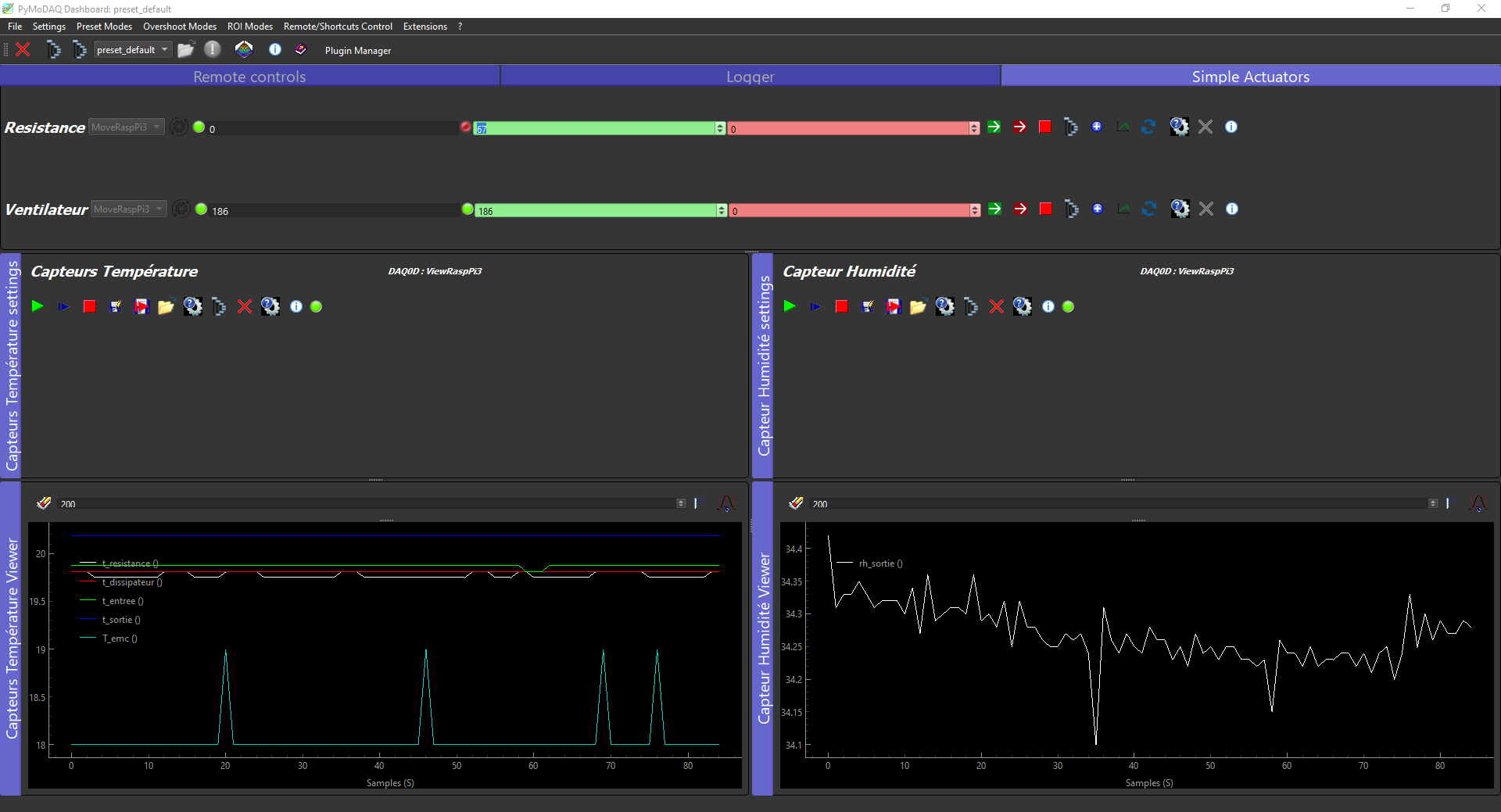Stop the Resistance actuator motion
Viewport: 1501px width, 812px height.
click(x=1045, y=127)
